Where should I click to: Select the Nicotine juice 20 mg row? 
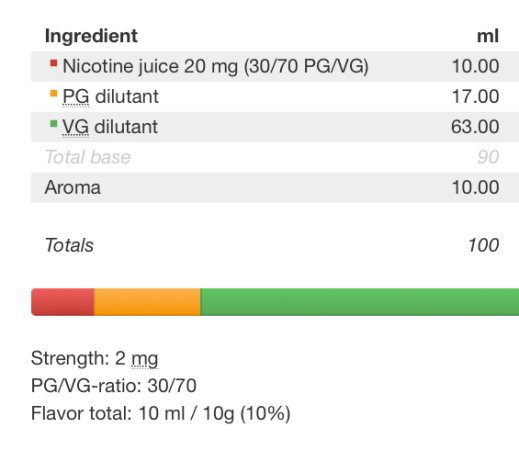[275, 66]
